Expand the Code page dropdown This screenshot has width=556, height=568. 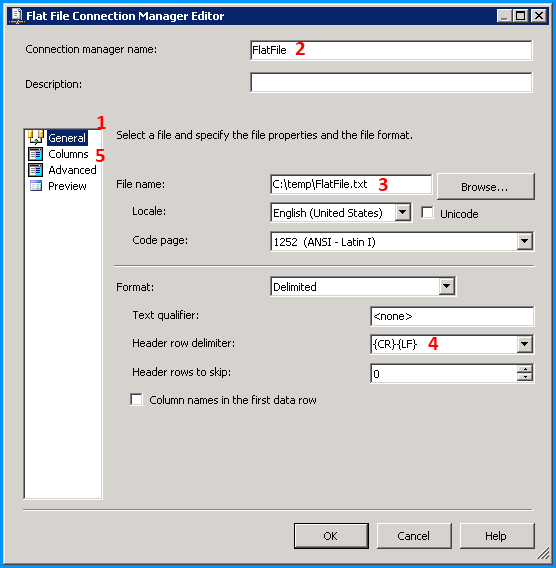[x=524, y=241]
